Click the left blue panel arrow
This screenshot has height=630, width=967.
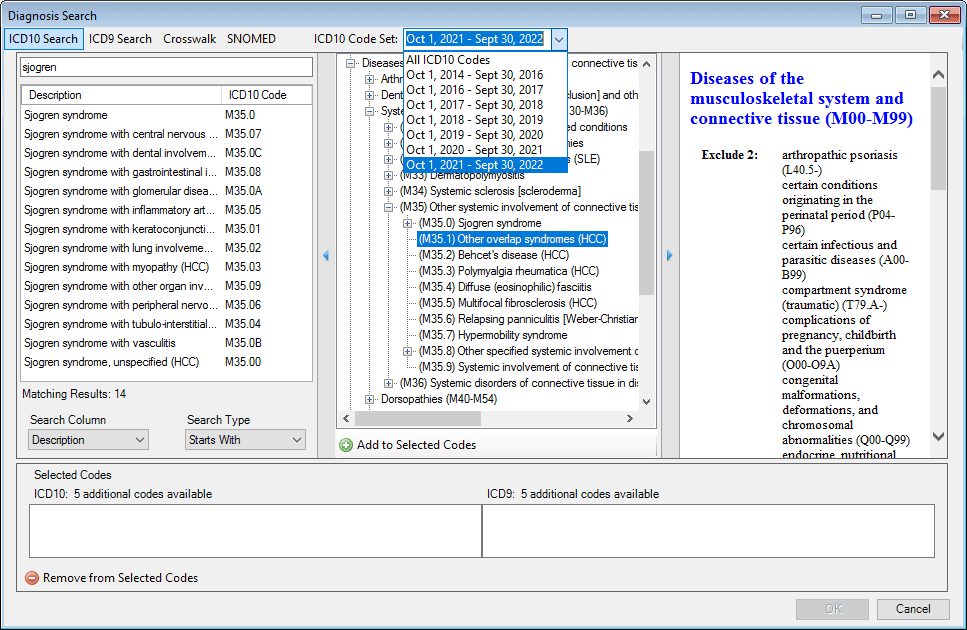tap(326, 256)
